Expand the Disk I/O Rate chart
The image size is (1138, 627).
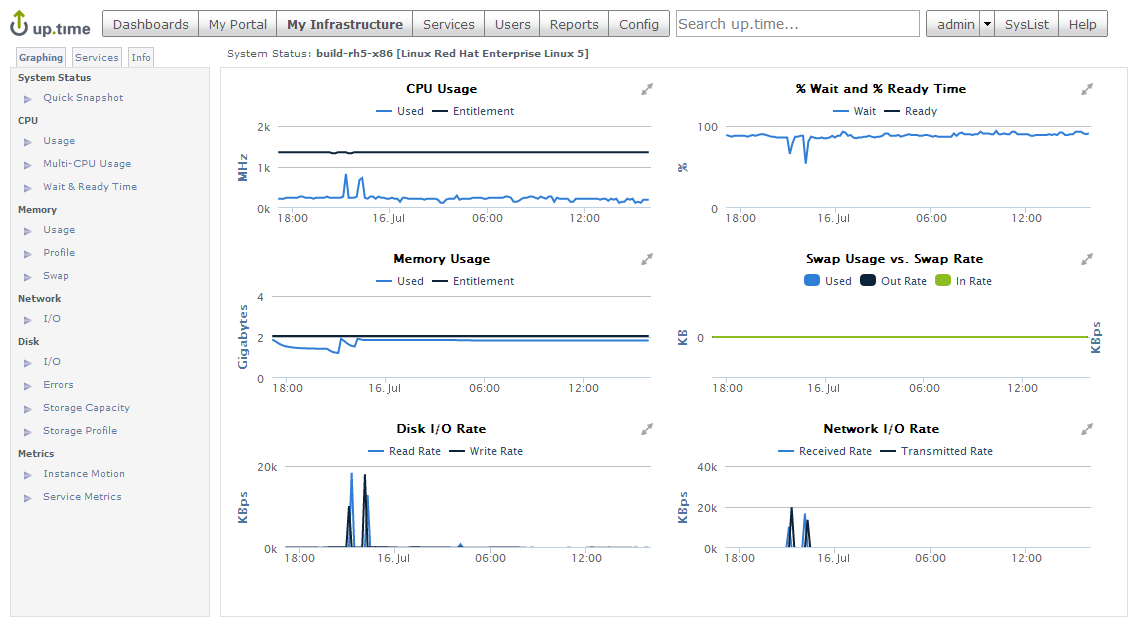click(x=648, y=429)
